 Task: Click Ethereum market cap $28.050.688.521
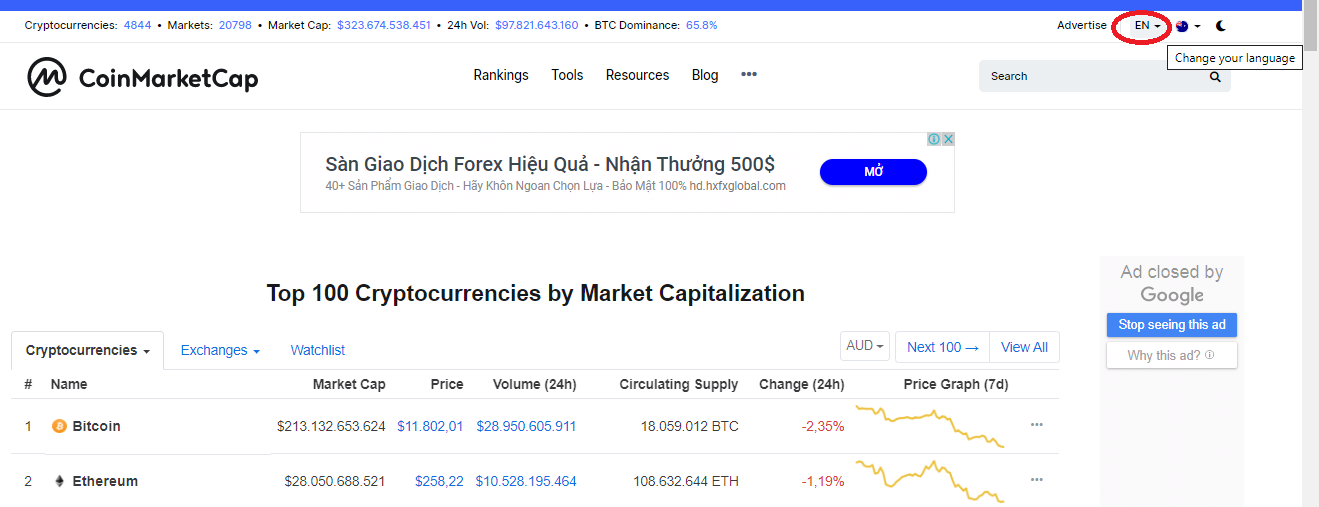pyautogui.click(x=335, y=481)
